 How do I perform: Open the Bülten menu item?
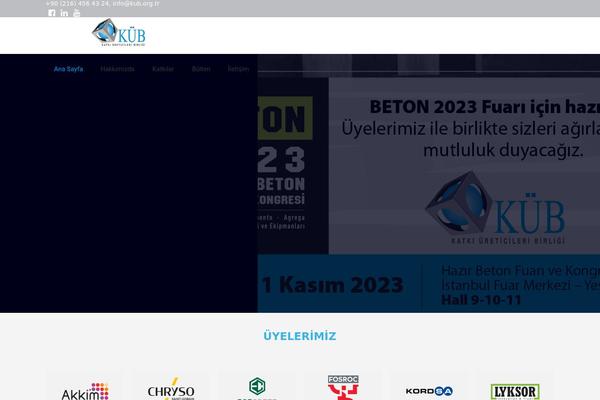click(201, 69)
